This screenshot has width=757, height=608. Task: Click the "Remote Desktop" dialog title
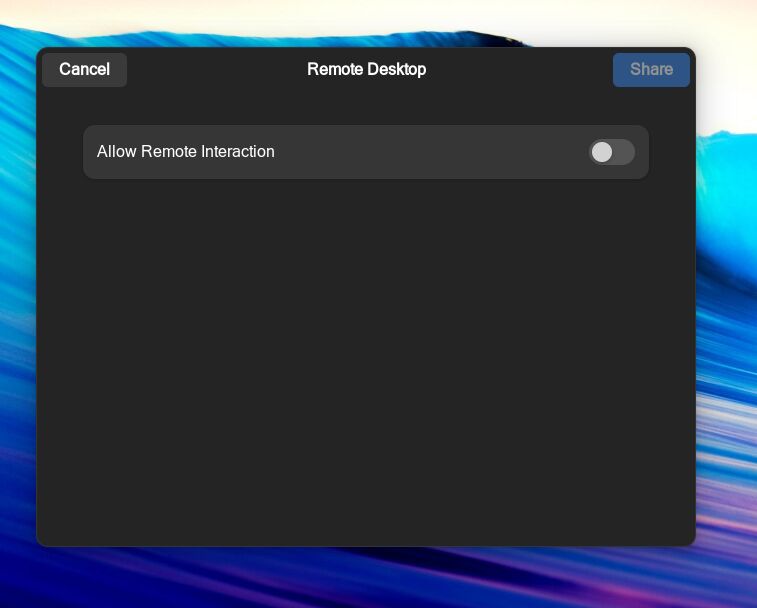(x=366, y=70)
